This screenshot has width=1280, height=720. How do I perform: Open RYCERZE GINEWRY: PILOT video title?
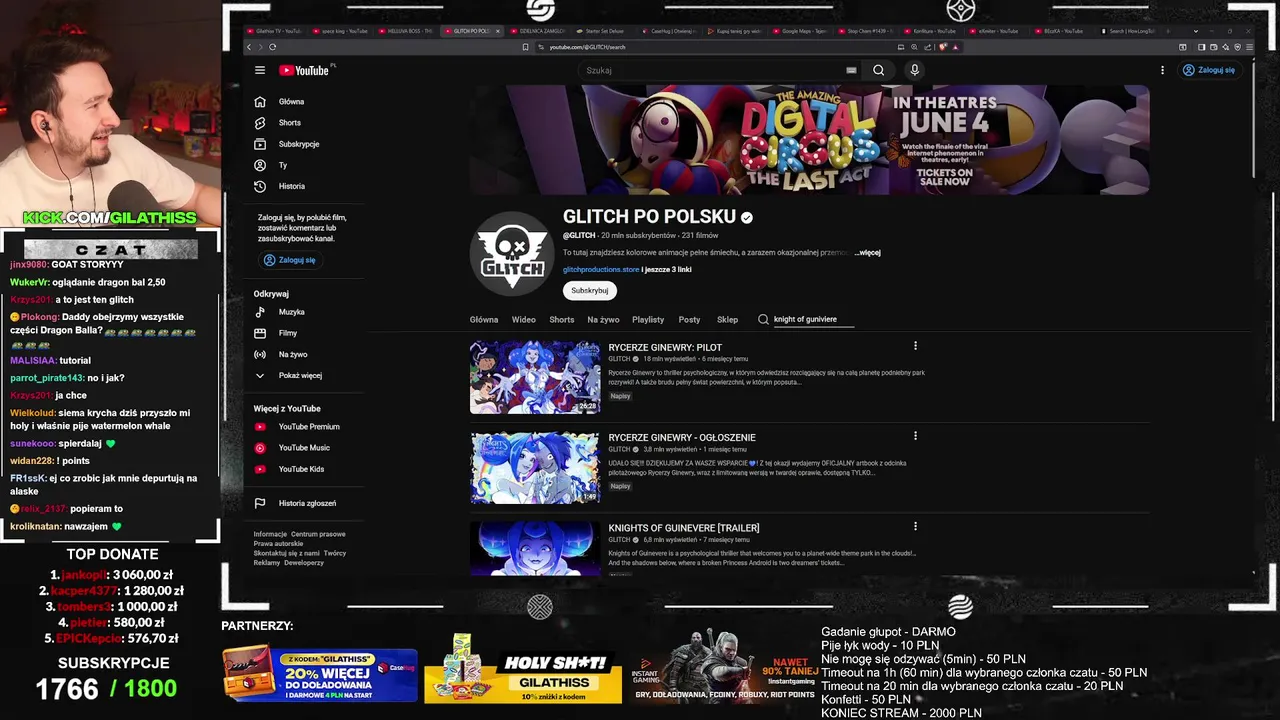pyautogui.click(x=665, y=348)
